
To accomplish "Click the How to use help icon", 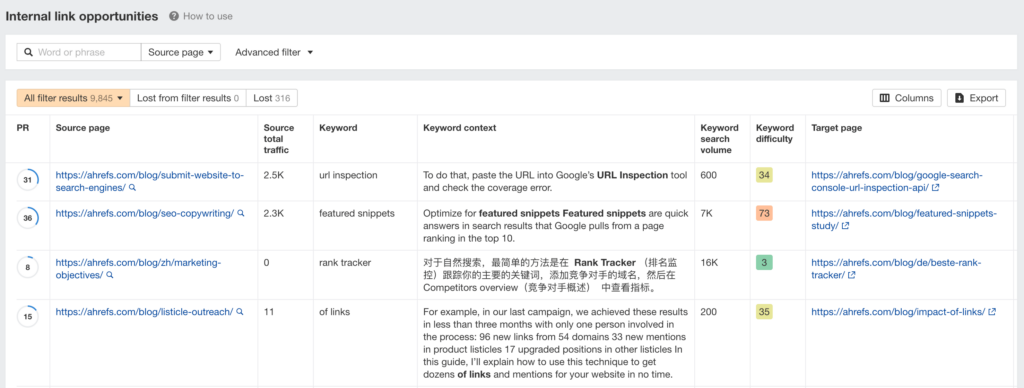I will [x=174, y=16].
